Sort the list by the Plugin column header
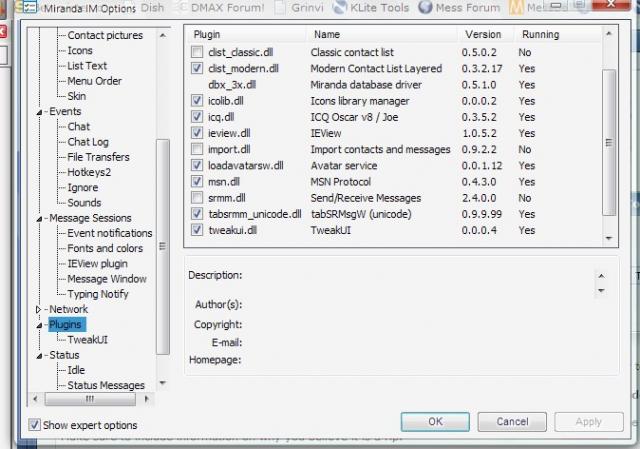Image resolution: width=640 pixels, height=449 pixels. (x=207, y=35)
